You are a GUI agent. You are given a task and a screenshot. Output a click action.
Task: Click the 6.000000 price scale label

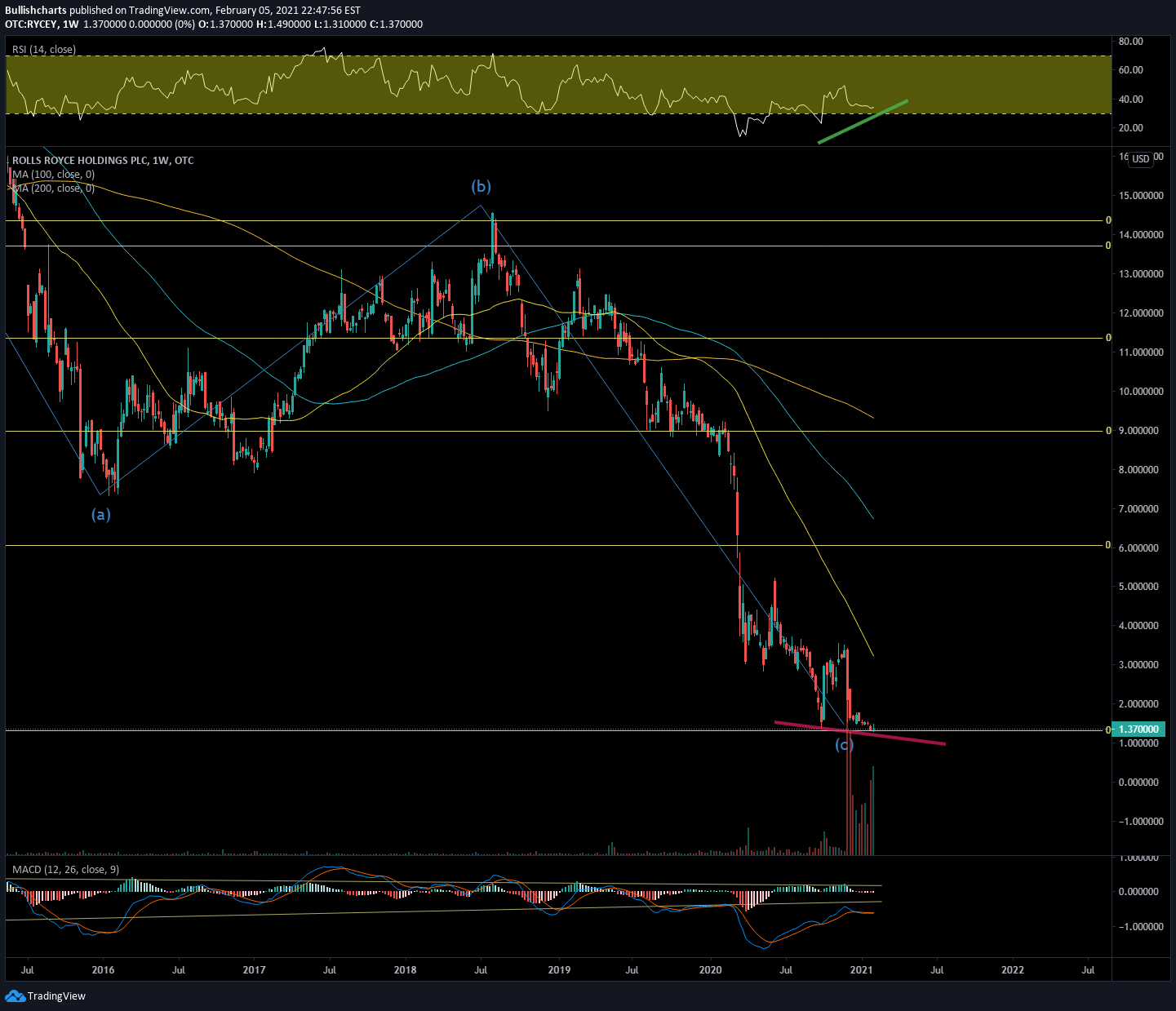[x=1138, y=548]
